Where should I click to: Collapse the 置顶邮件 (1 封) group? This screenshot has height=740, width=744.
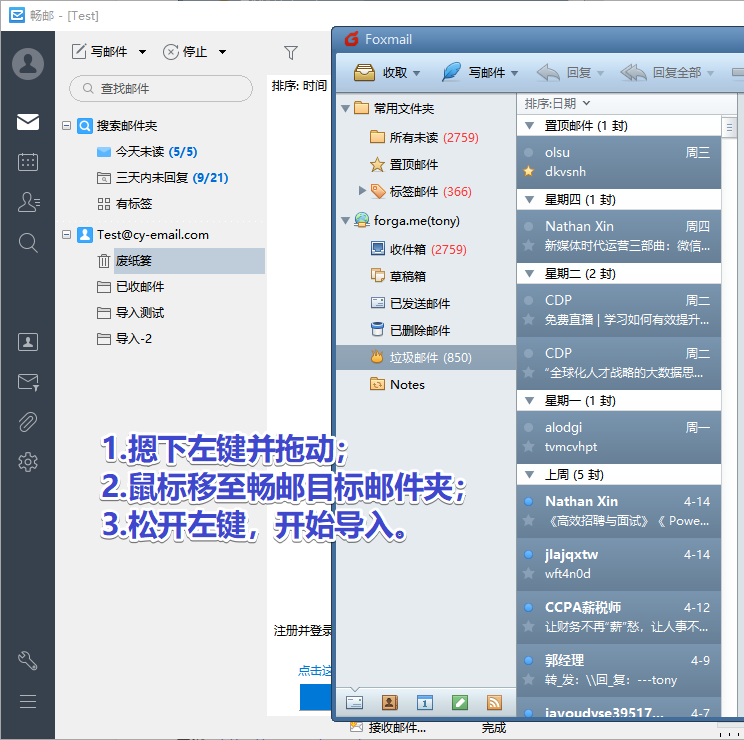(x=530, y=126)
